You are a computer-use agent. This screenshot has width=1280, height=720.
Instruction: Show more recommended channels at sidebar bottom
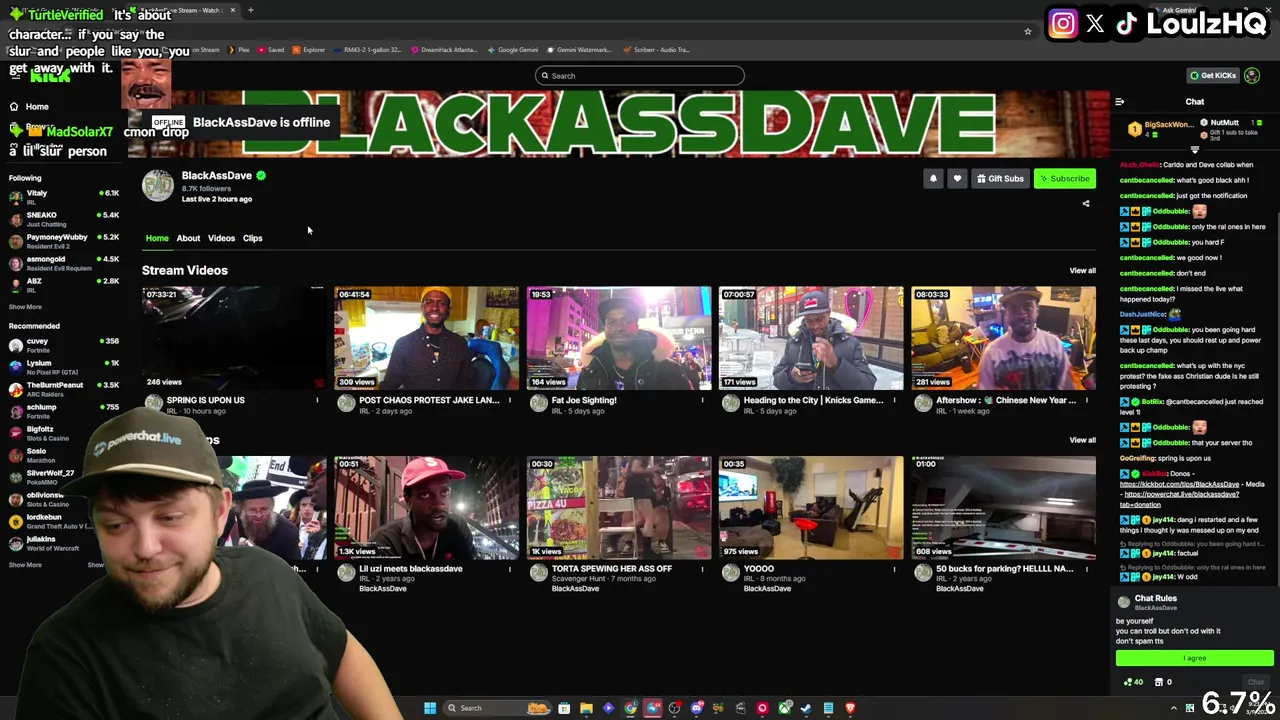click(x=25, y=565)
